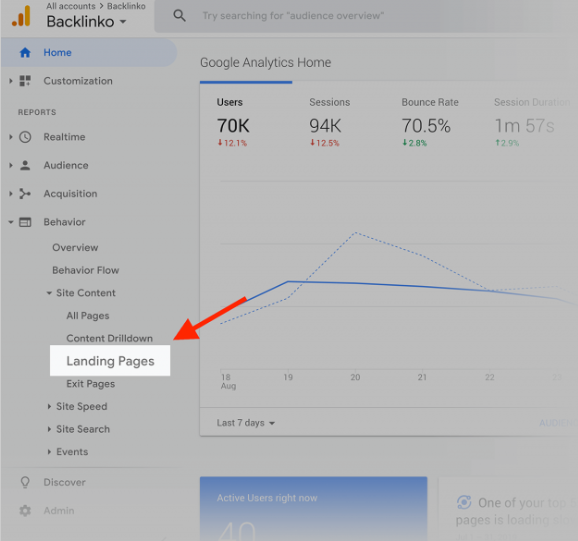Image resolution: width=578 pixels, height=541 pixels.
Task: Open the Exit Pages report
Action: tap(90, 384)
